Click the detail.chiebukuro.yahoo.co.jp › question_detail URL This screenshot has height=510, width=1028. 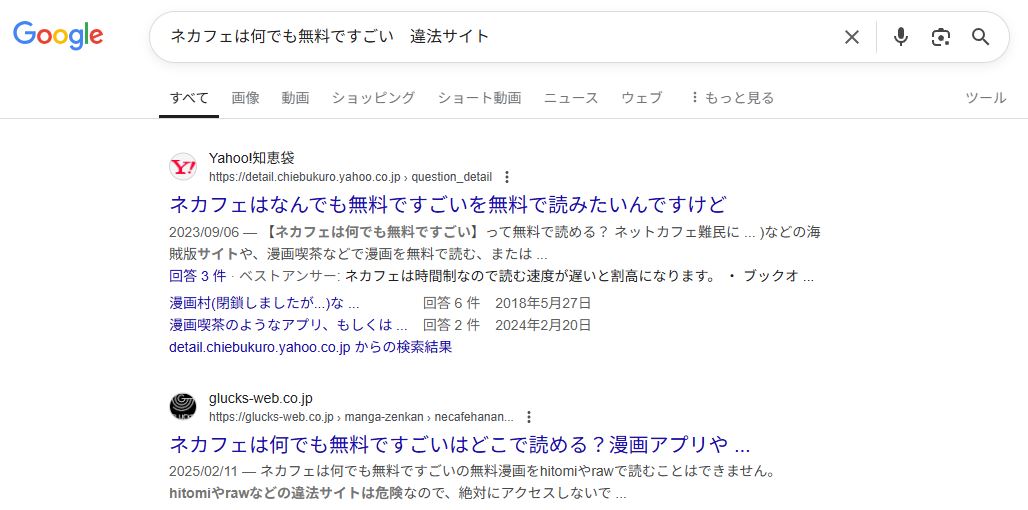[x=350, y=177]
